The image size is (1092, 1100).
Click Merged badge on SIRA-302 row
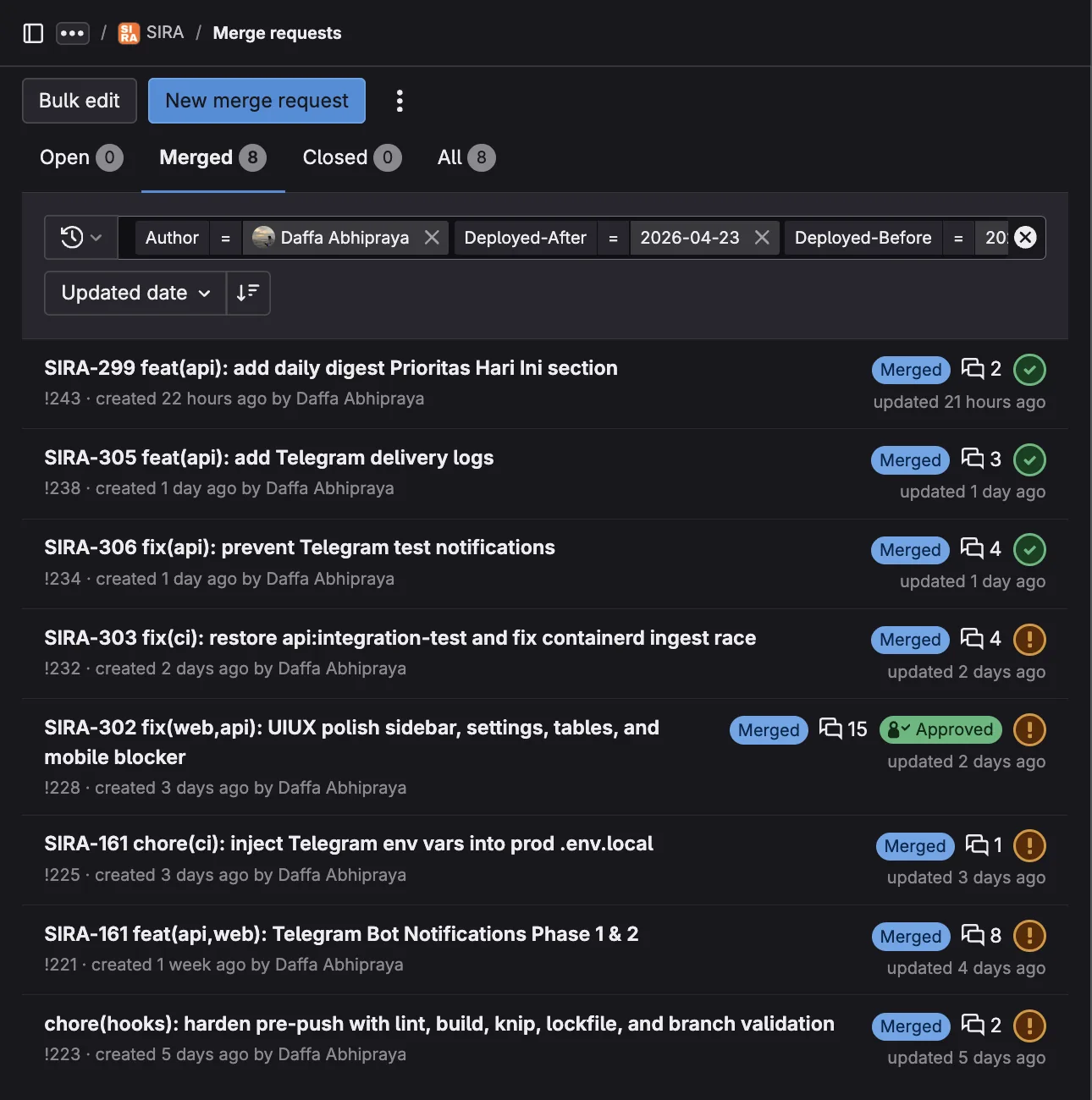tap(769, 730)
